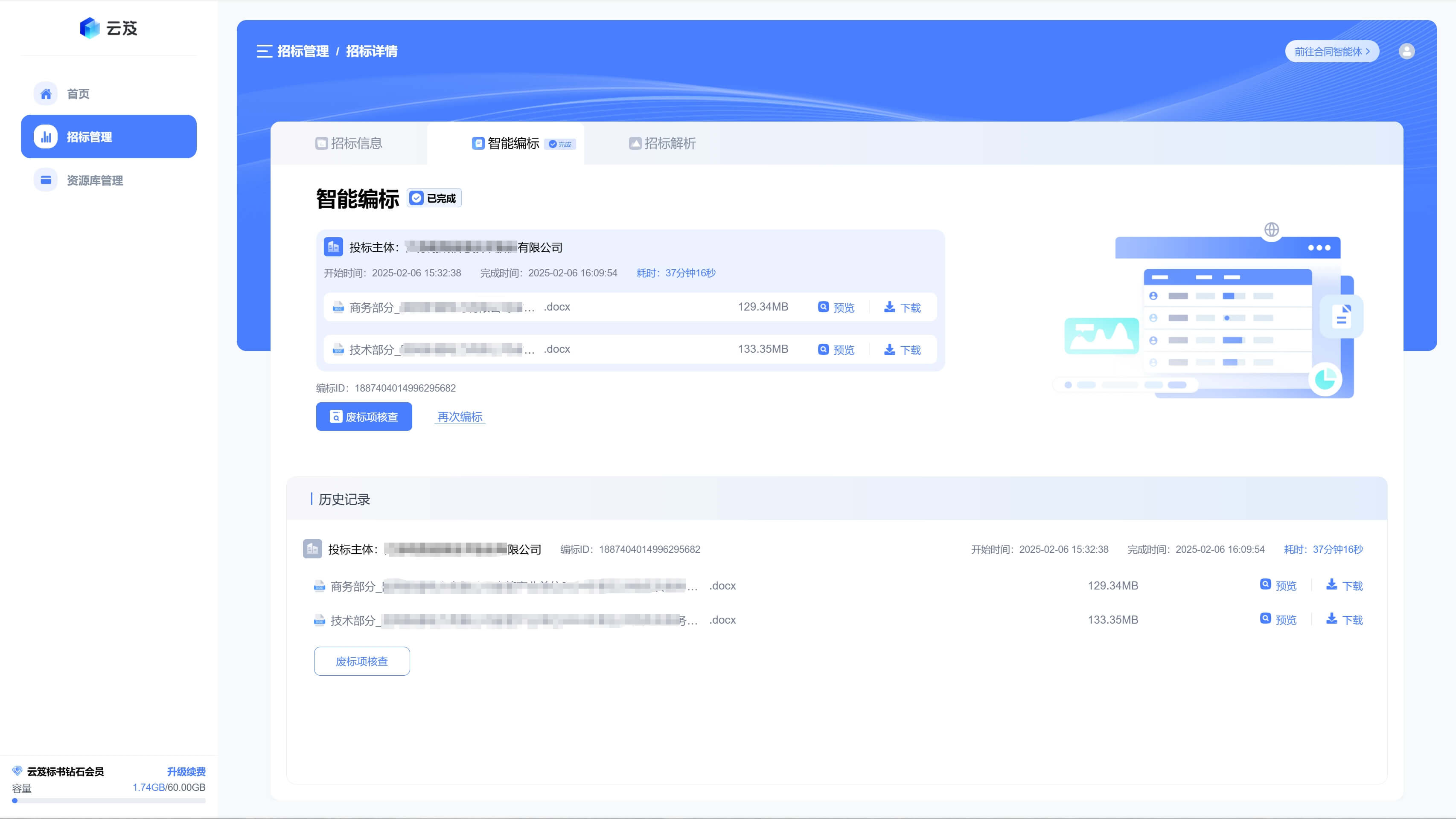The height and width of the screenshot is (819, 1456).
Task: Click the diamond member icon at bottom left
Action: tap(17, 771)
